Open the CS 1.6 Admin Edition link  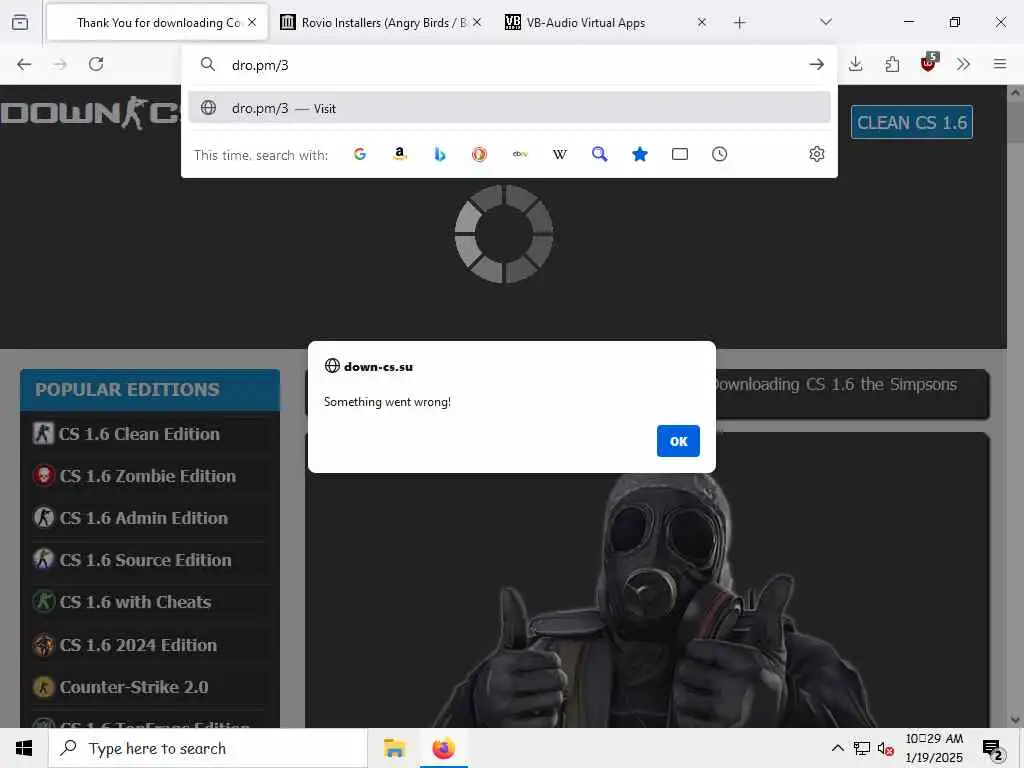(144, 518)
